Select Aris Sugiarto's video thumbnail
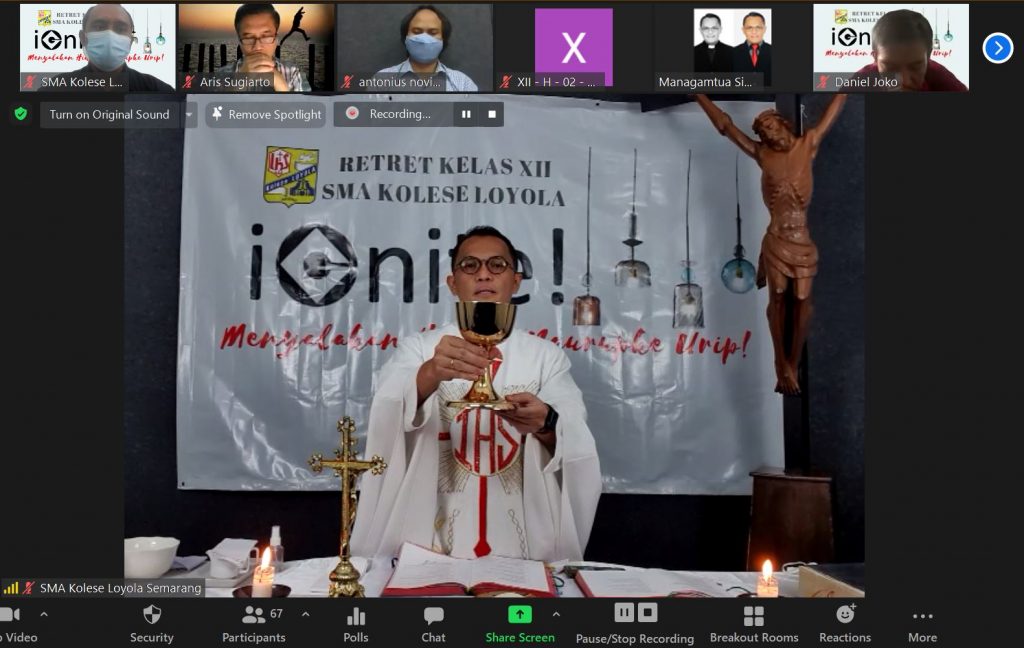 point(256,47)
